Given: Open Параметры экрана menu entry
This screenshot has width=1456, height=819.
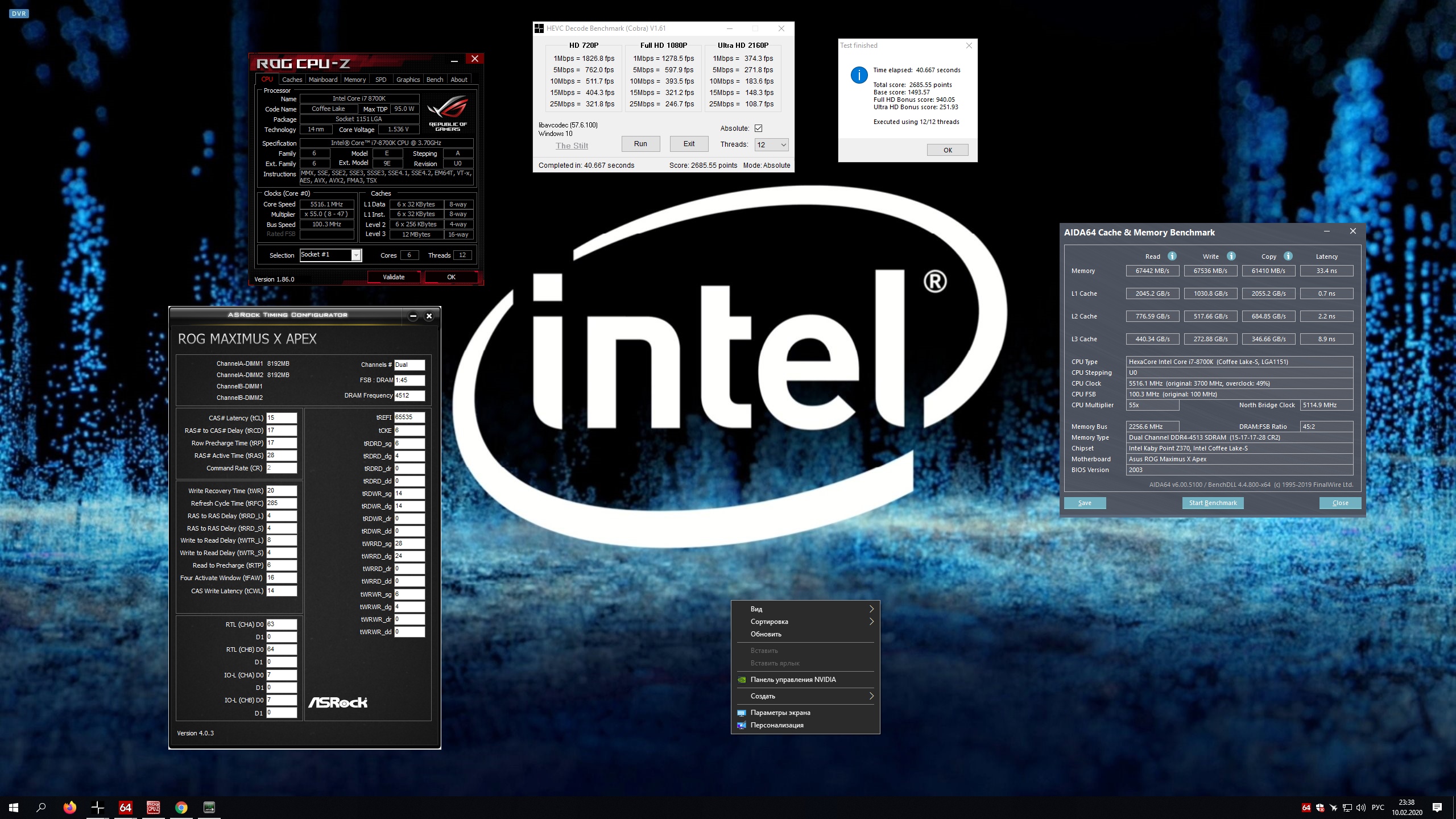Looking at the screenshot, I should [x=805, y=713].
